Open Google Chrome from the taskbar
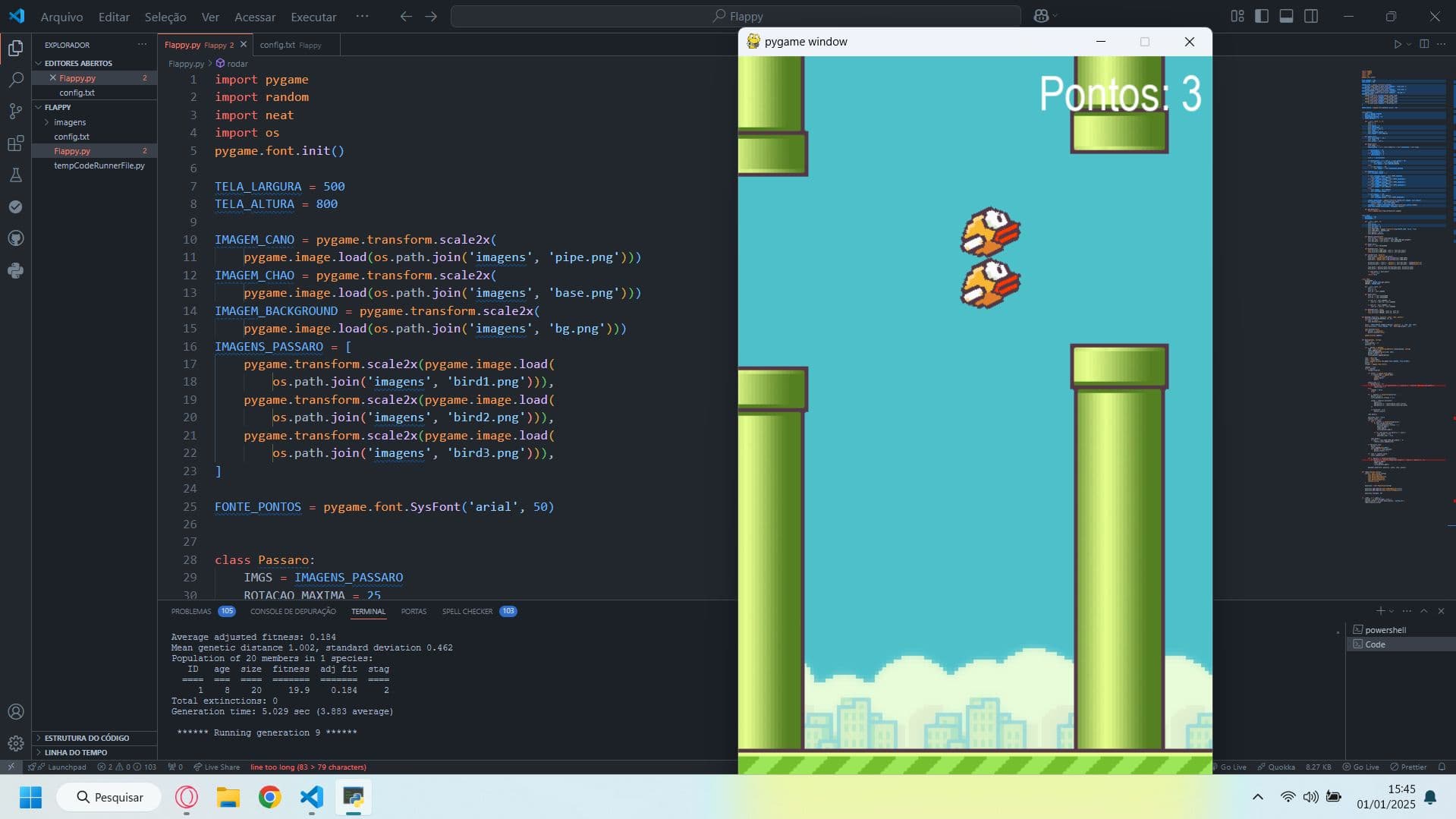This screenshot has width=1456, height=819. coord(269,797)
